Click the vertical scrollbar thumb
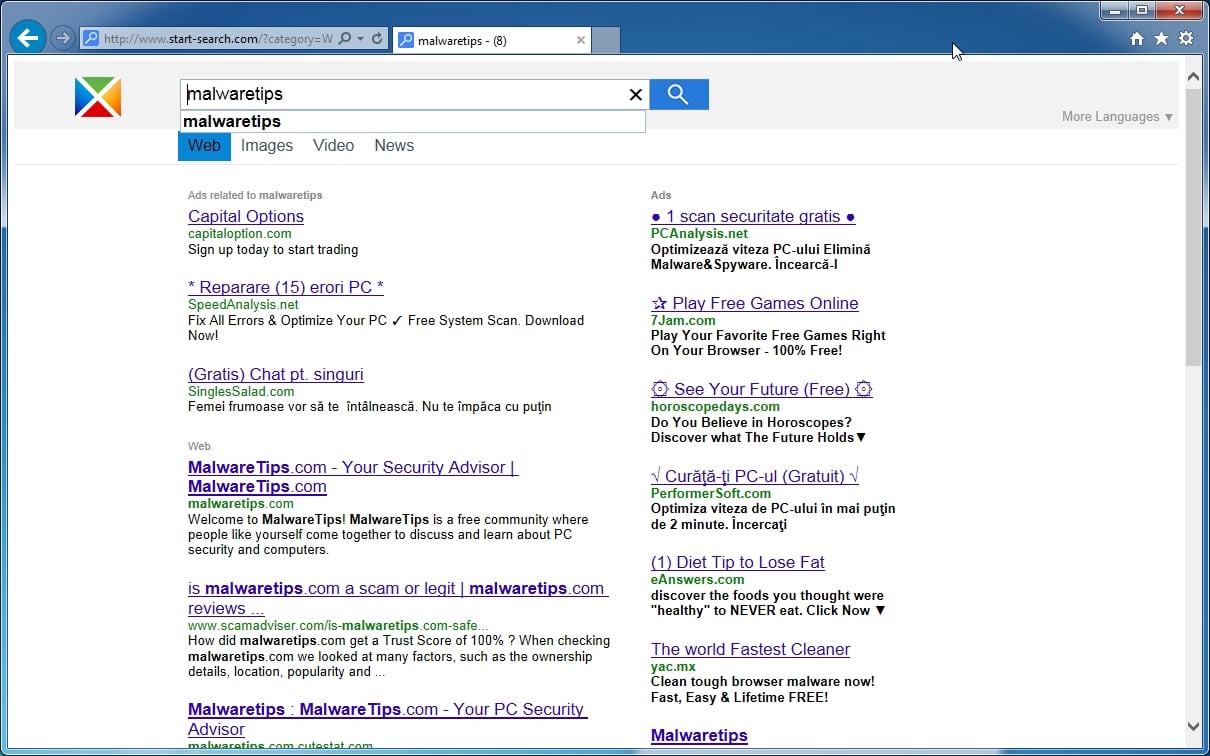Screen dimensions: 1210x756 tap(1193, 227)
